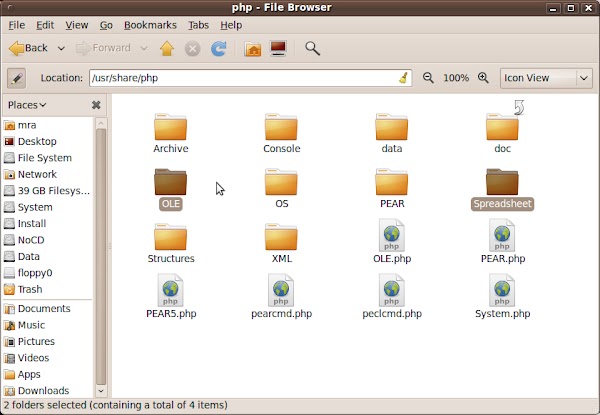
Task: Zoom in with the plus magnifier
Action: [483, 78]
